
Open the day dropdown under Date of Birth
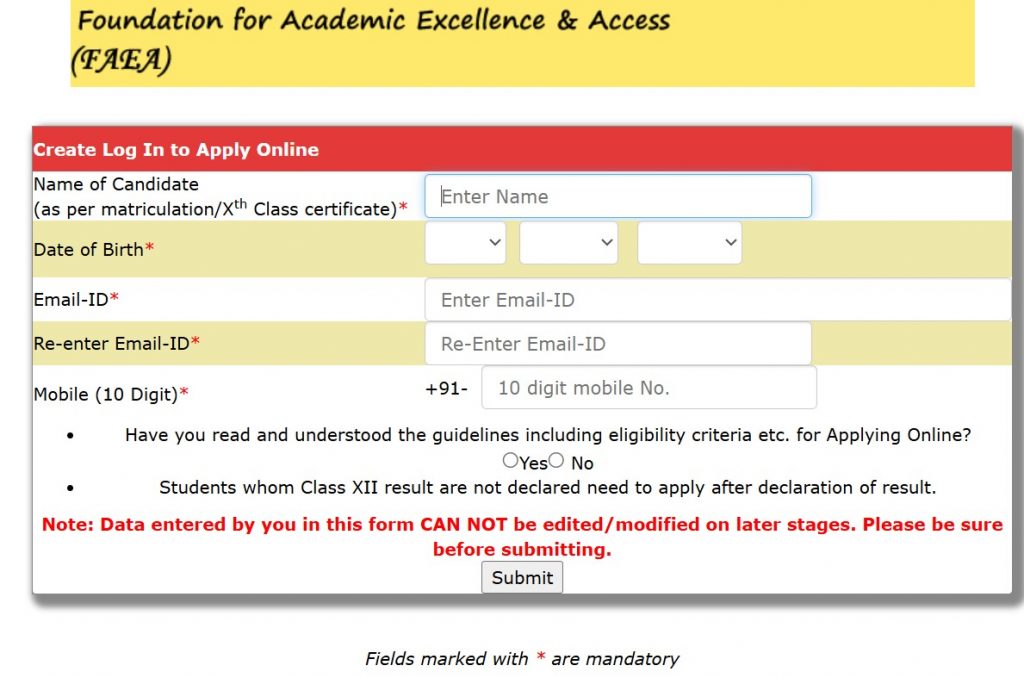(x=465, y=242)
